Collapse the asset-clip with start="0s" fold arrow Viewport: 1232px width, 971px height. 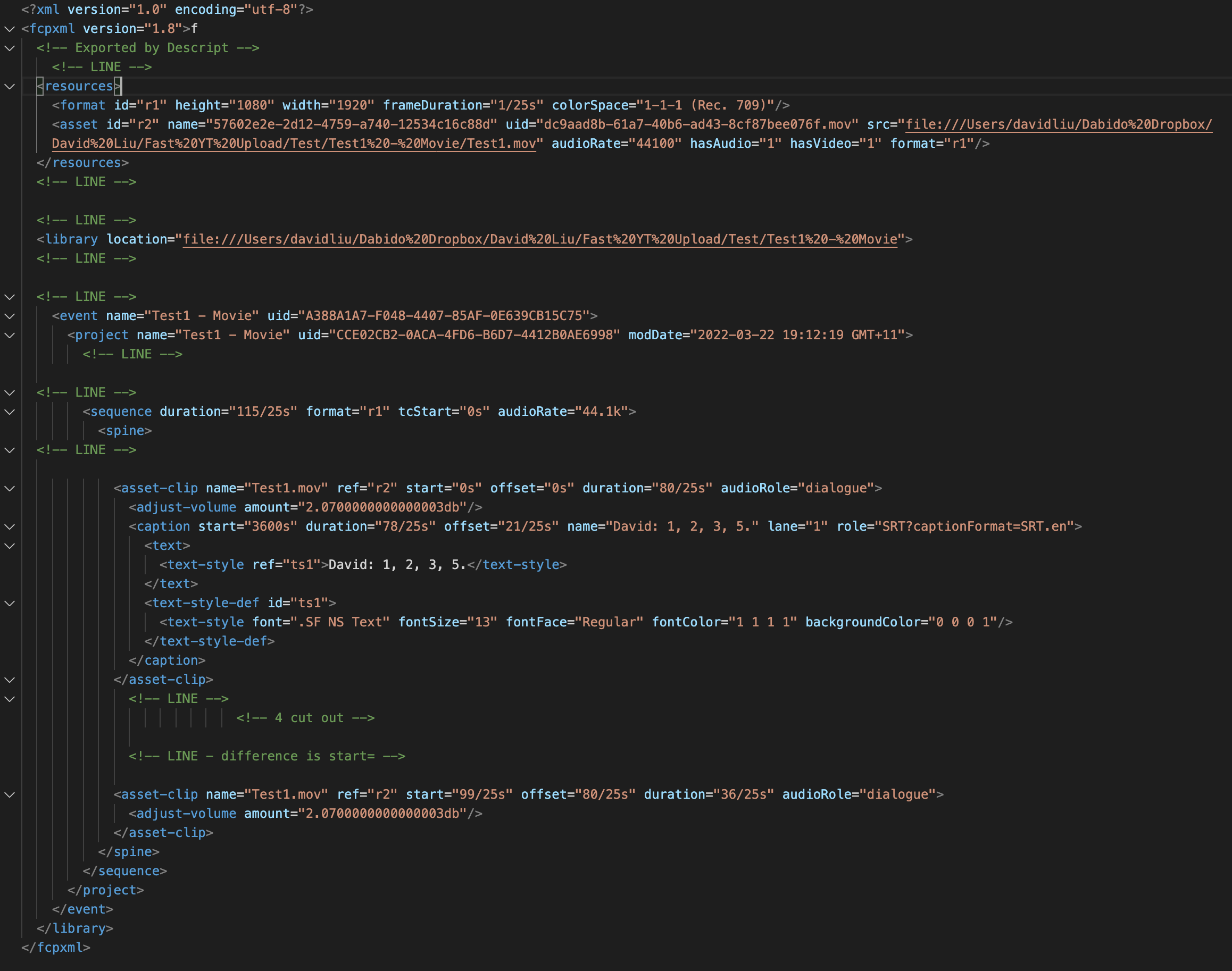click(10, 488)
